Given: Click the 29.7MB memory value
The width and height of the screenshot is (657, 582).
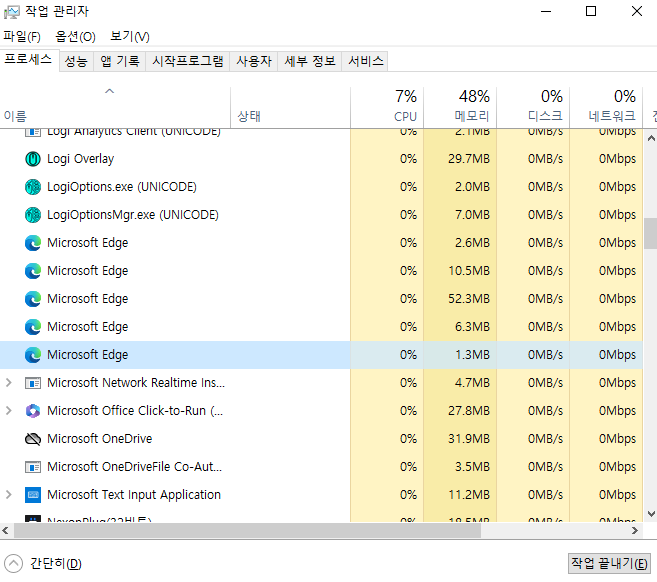Looking at the screenshot, I should (468, 159).
